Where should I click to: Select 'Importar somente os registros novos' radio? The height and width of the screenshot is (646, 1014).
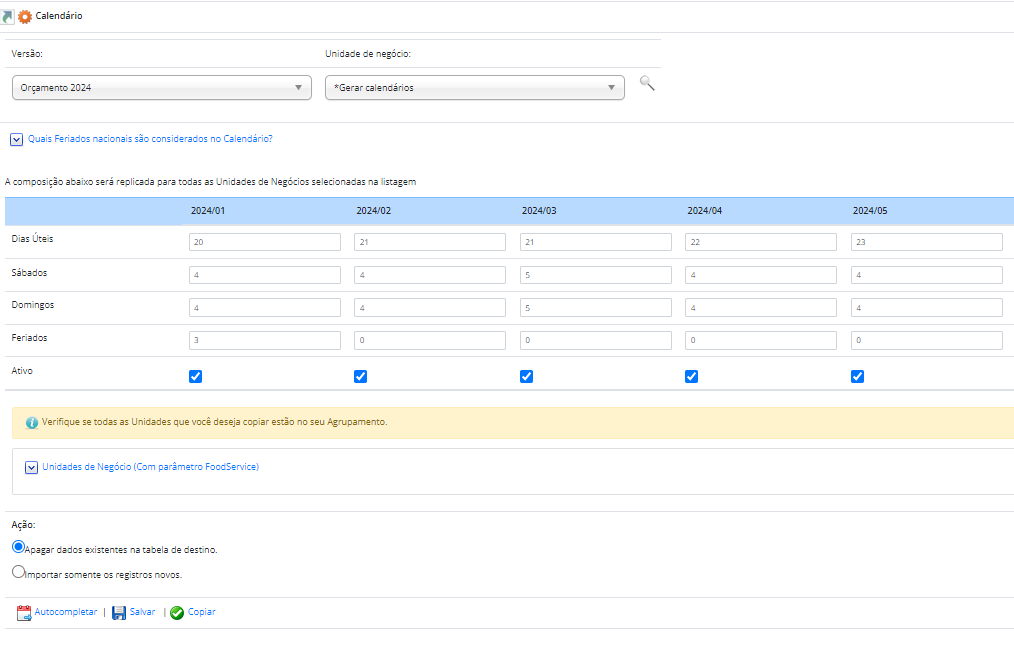pos(18,572)
